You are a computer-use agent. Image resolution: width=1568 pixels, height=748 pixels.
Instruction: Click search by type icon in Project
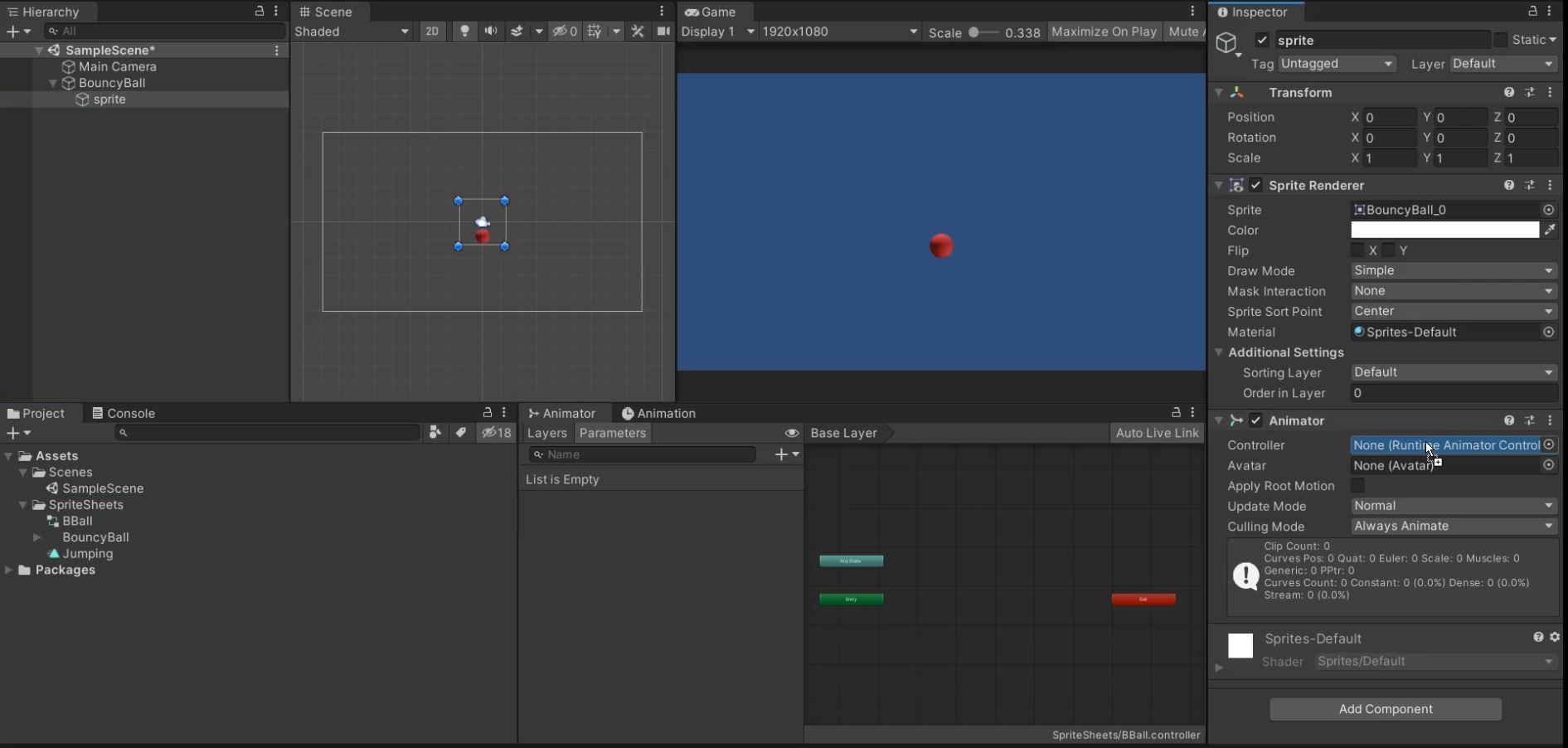click(x=434, y=433)
